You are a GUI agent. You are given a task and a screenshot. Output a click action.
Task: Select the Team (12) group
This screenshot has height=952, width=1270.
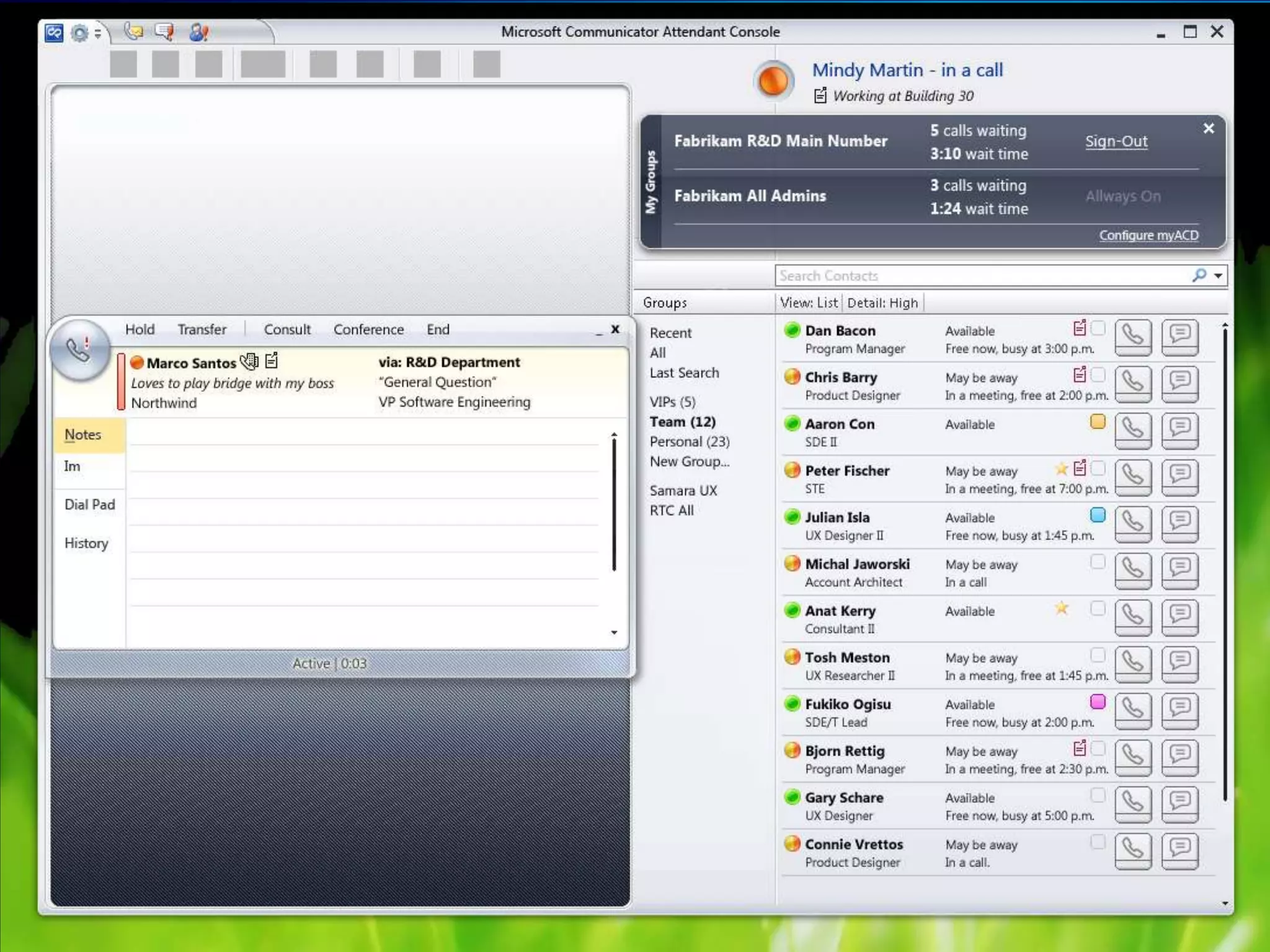(682, 422)
